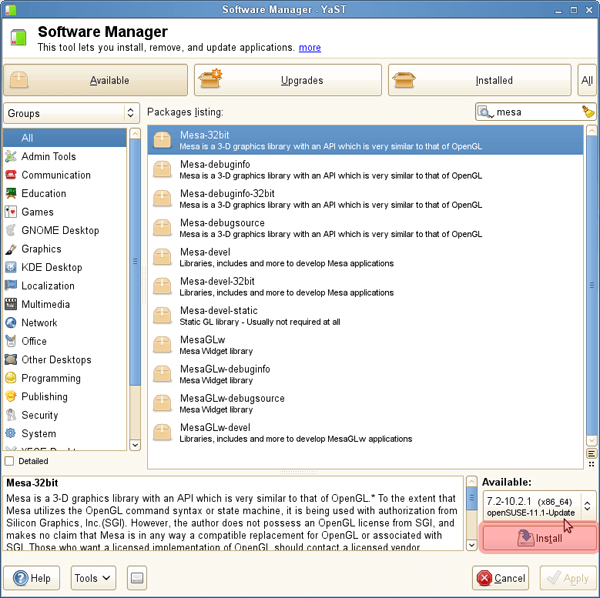Open search options magnifier icon
600x598 pixels.
click(485, 112)
